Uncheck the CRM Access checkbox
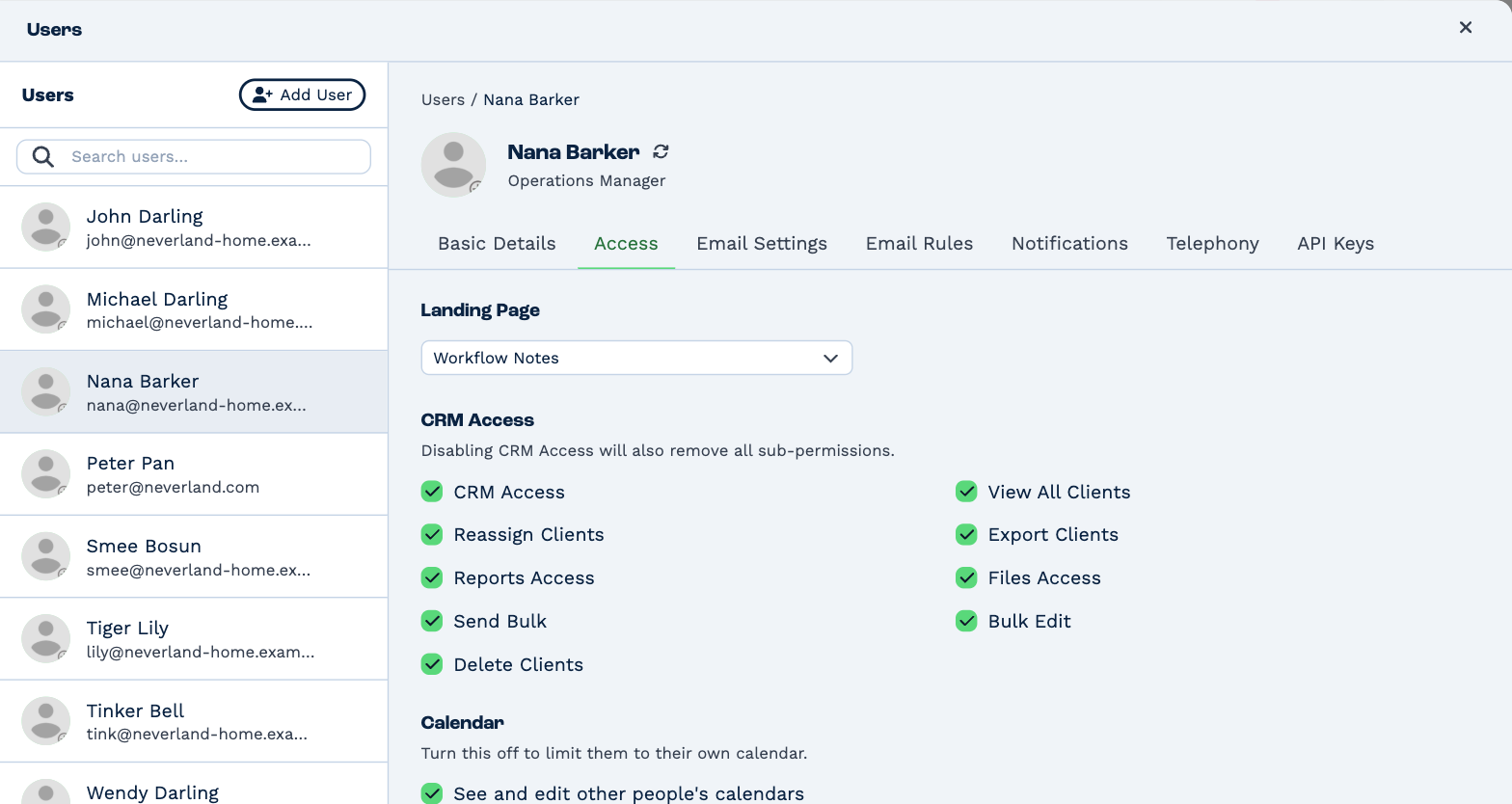Screen dimensions: 1512x804 click(432, 492)
